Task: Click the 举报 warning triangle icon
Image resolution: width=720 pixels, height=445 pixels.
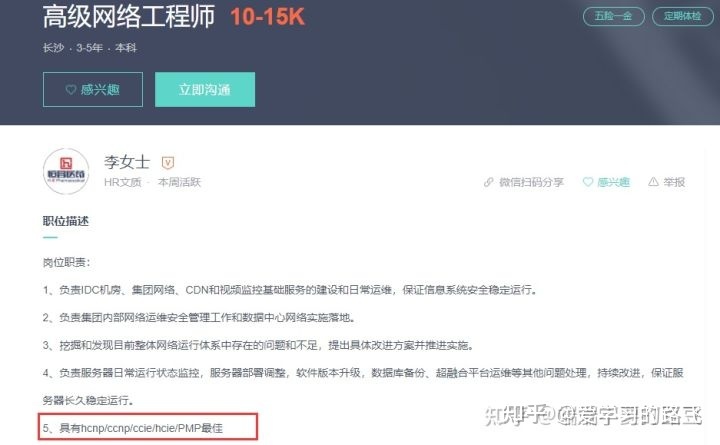Action: coord(653,182)
